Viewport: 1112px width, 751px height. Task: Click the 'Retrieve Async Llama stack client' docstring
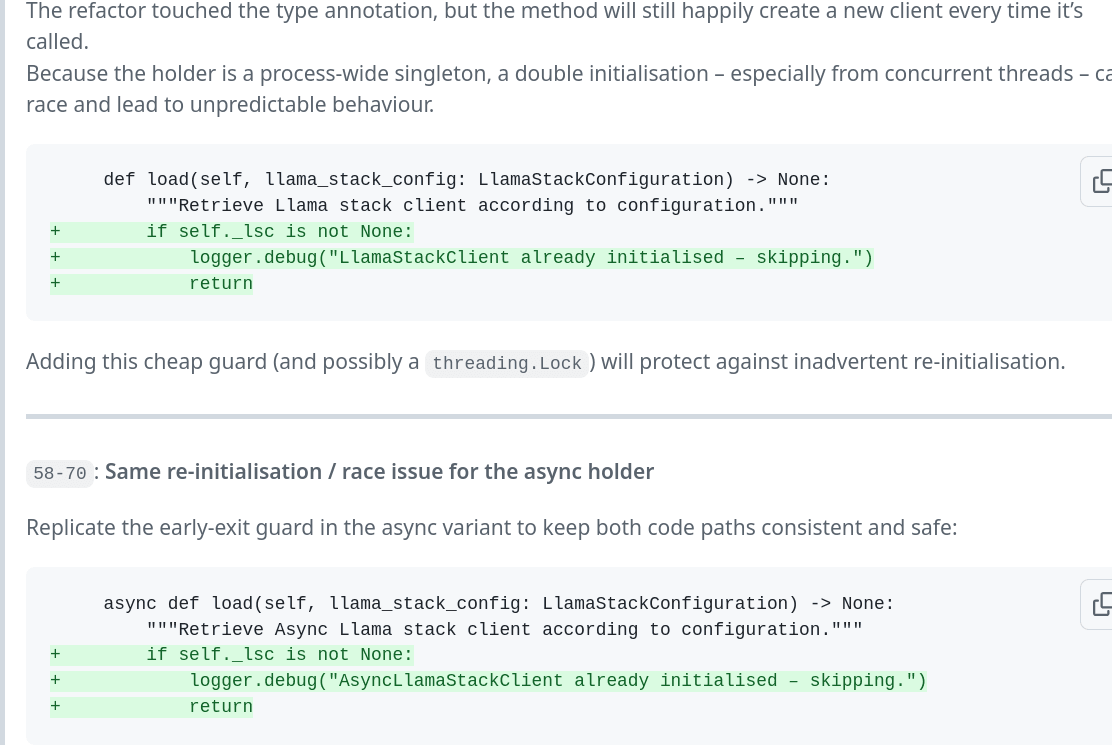pyautogui.click(x=504, y=630)
